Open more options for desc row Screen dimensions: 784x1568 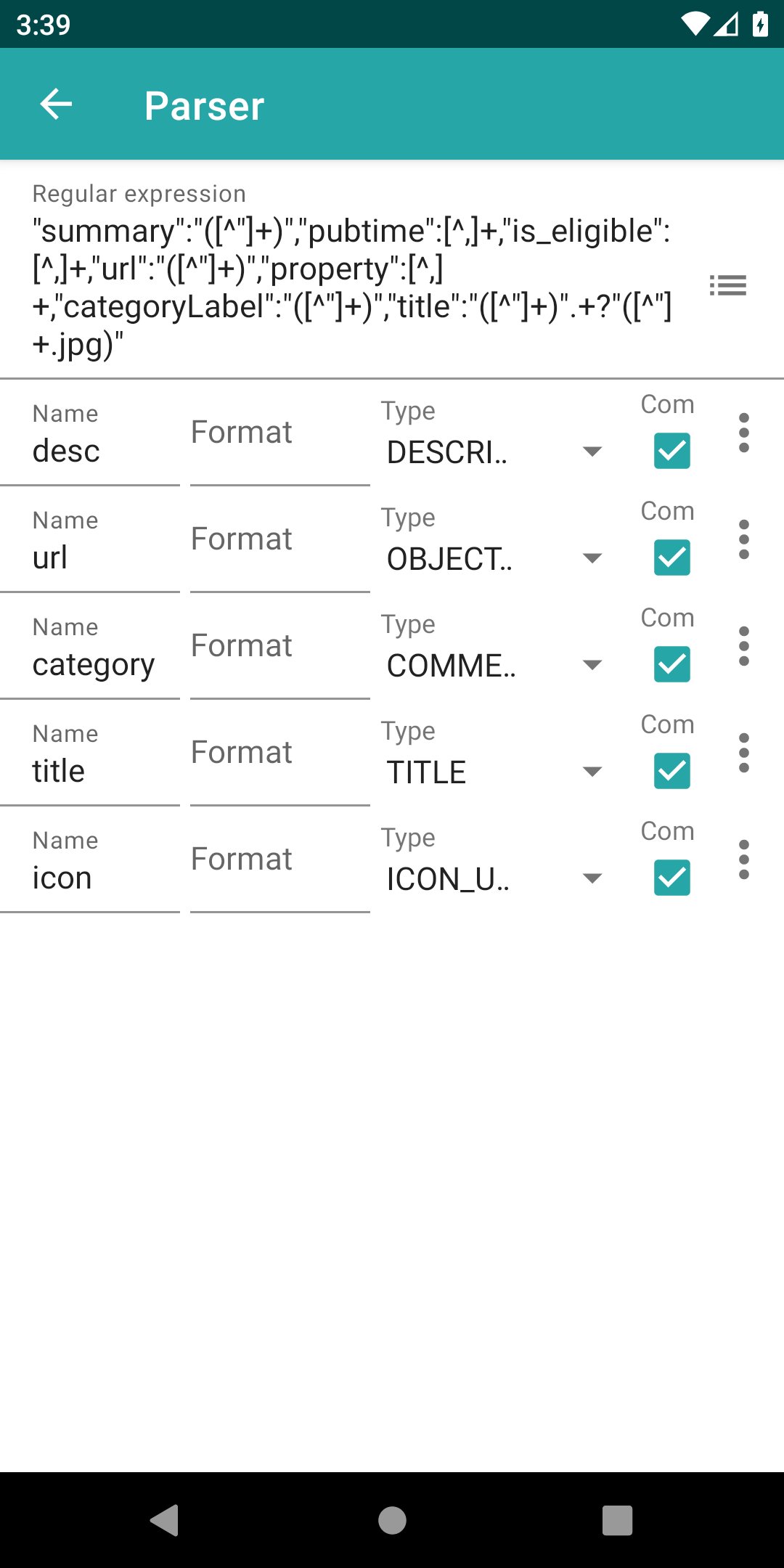(743, 433)
